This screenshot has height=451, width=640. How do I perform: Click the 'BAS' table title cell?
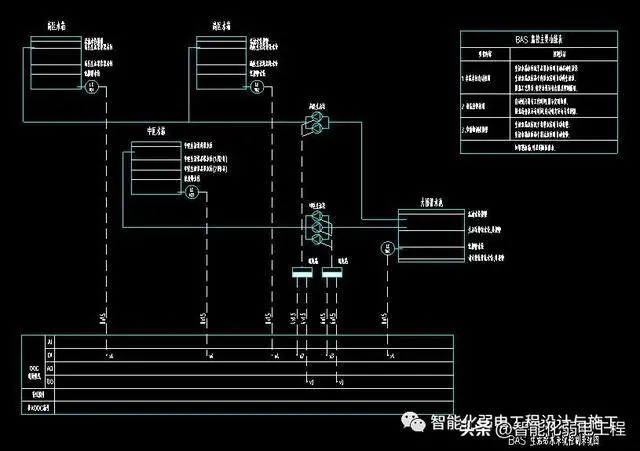click(x=539, y=39)
